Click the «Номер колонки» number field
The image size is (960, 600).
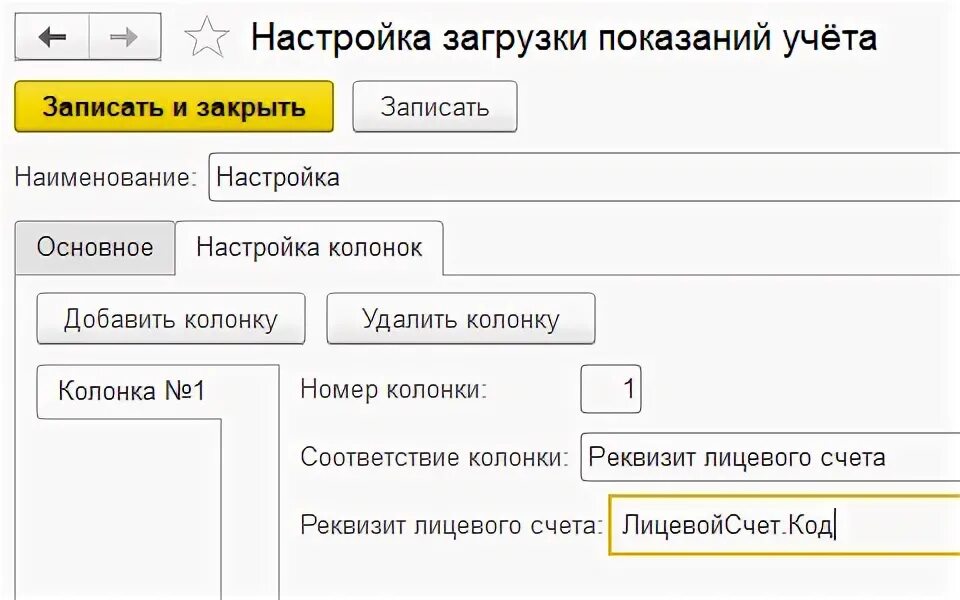coord(610,389)
